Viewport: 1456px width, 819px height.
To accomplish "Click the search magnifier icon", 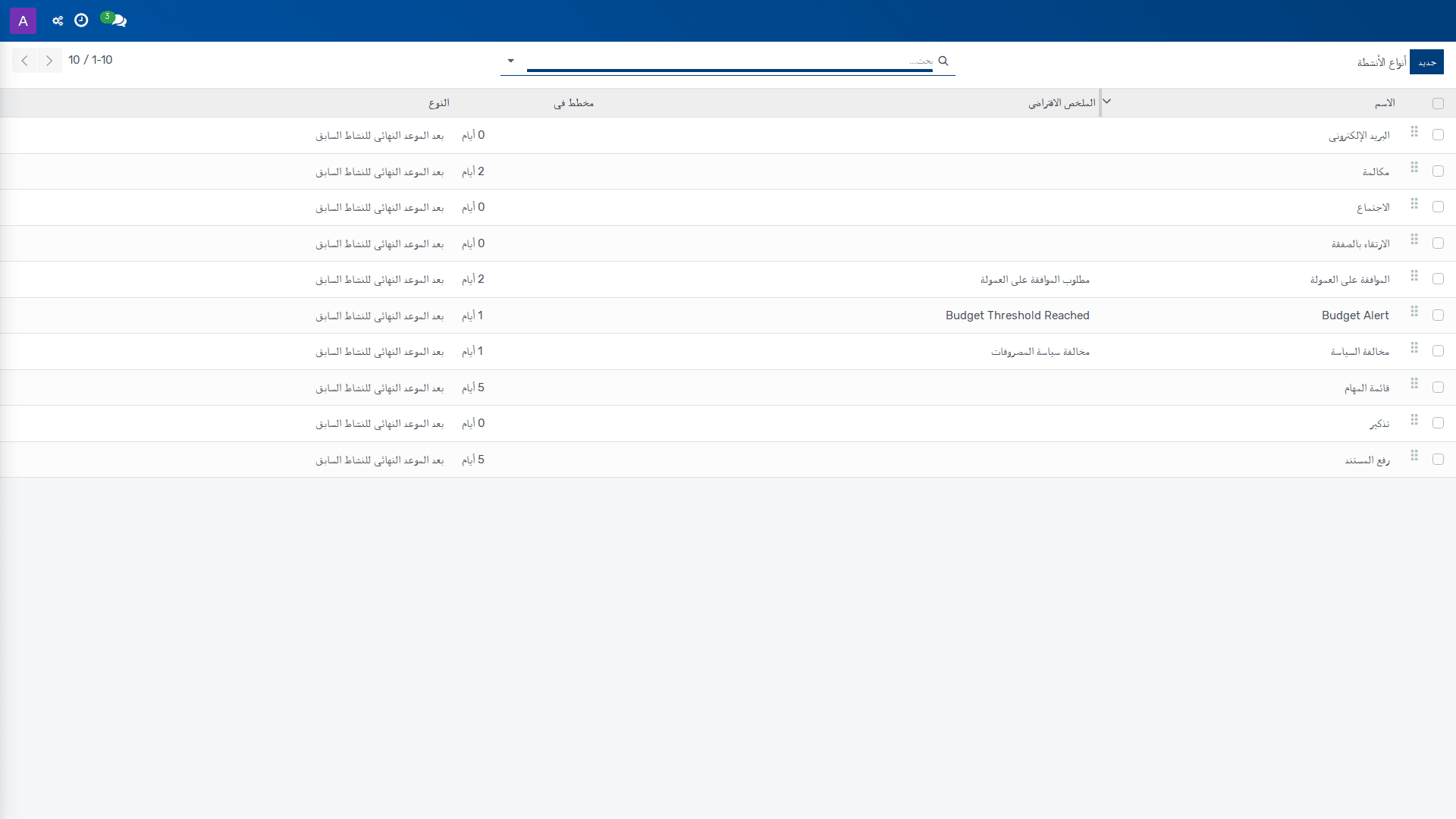I will 943,61.
